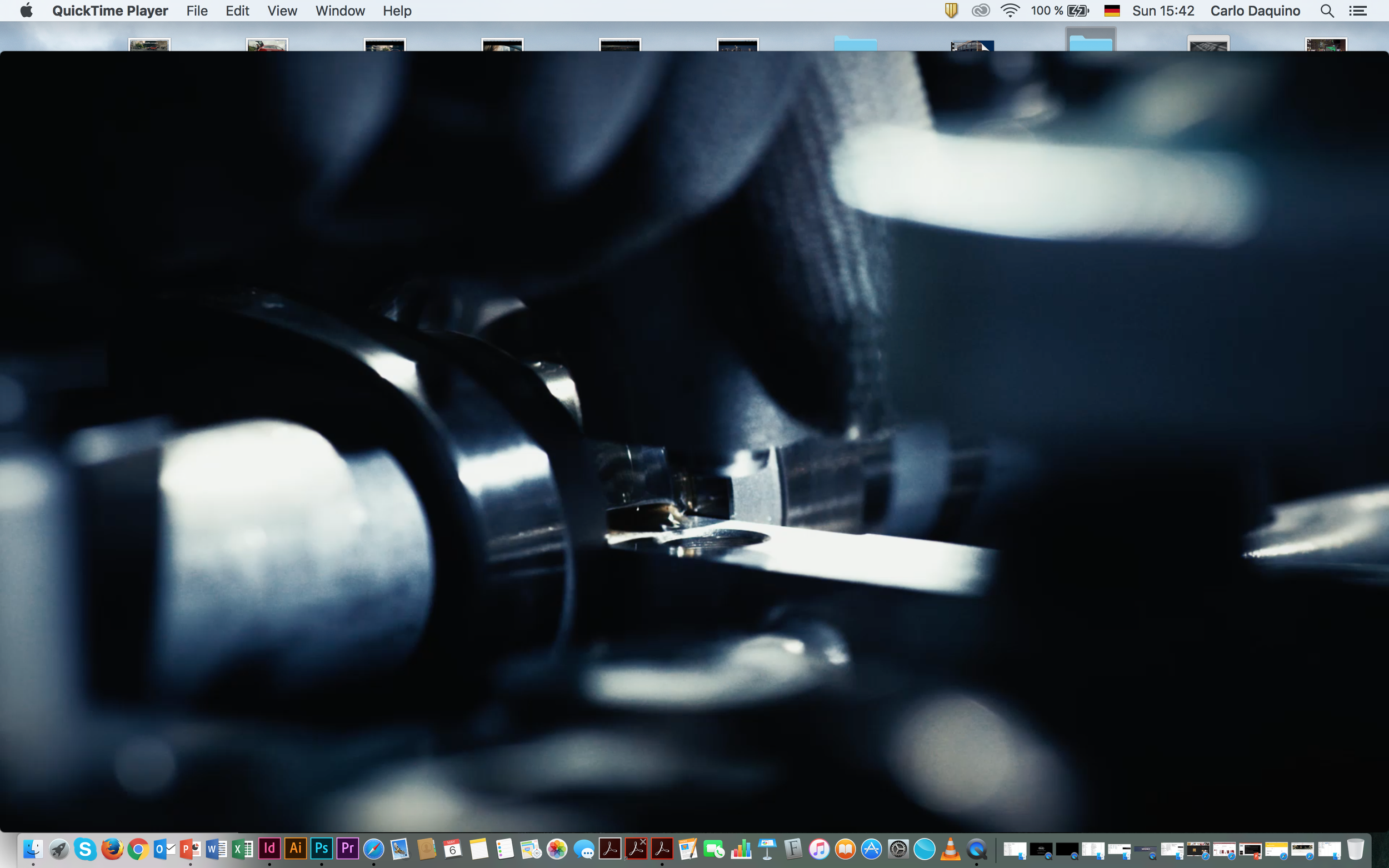The width and height of the screenshot is (1389, 868).
Task: Open the Apple menu
Action: (x=26, y=11)
